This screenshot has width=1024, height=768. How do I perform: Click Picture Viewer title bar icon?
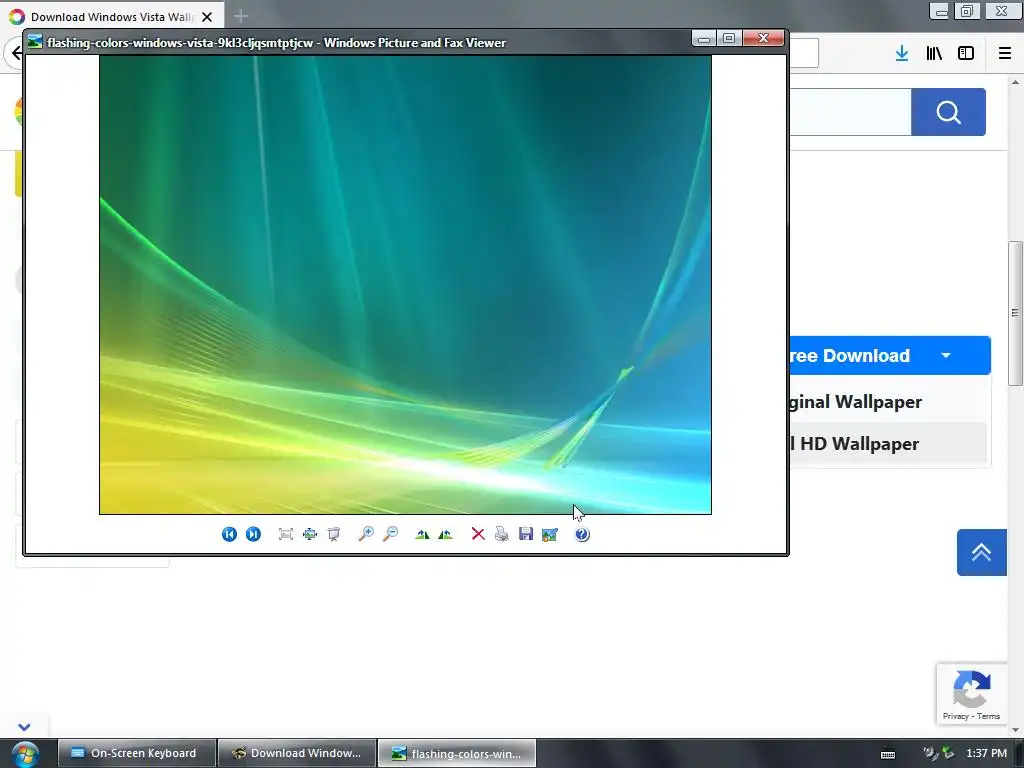click(x=35, y=42)
